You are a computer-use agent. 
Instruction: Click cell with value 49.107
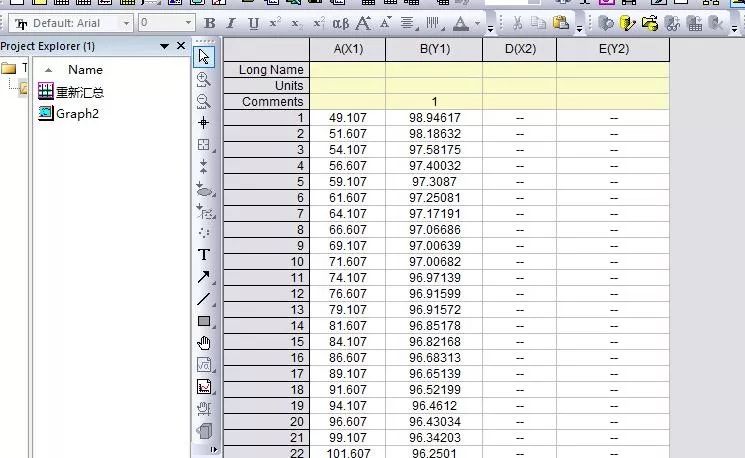pos(348,118)
